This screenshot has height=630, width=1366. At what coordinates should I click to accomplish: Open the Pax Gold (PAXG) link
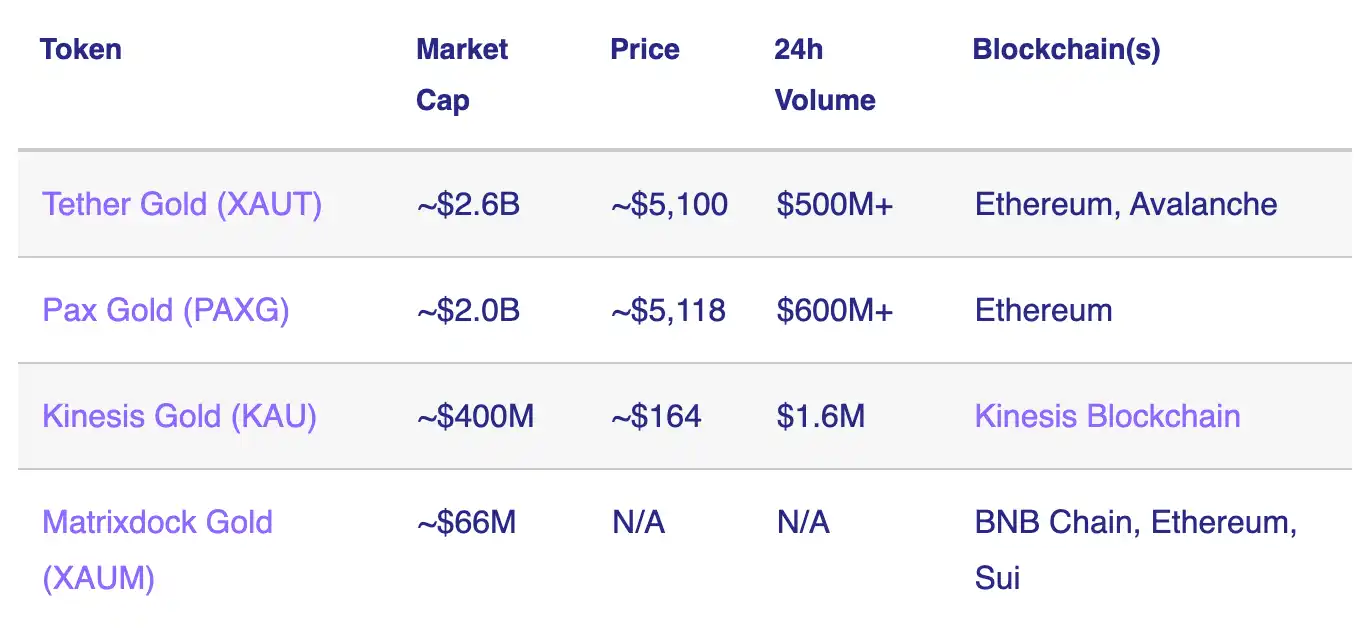tap(166, 311)
